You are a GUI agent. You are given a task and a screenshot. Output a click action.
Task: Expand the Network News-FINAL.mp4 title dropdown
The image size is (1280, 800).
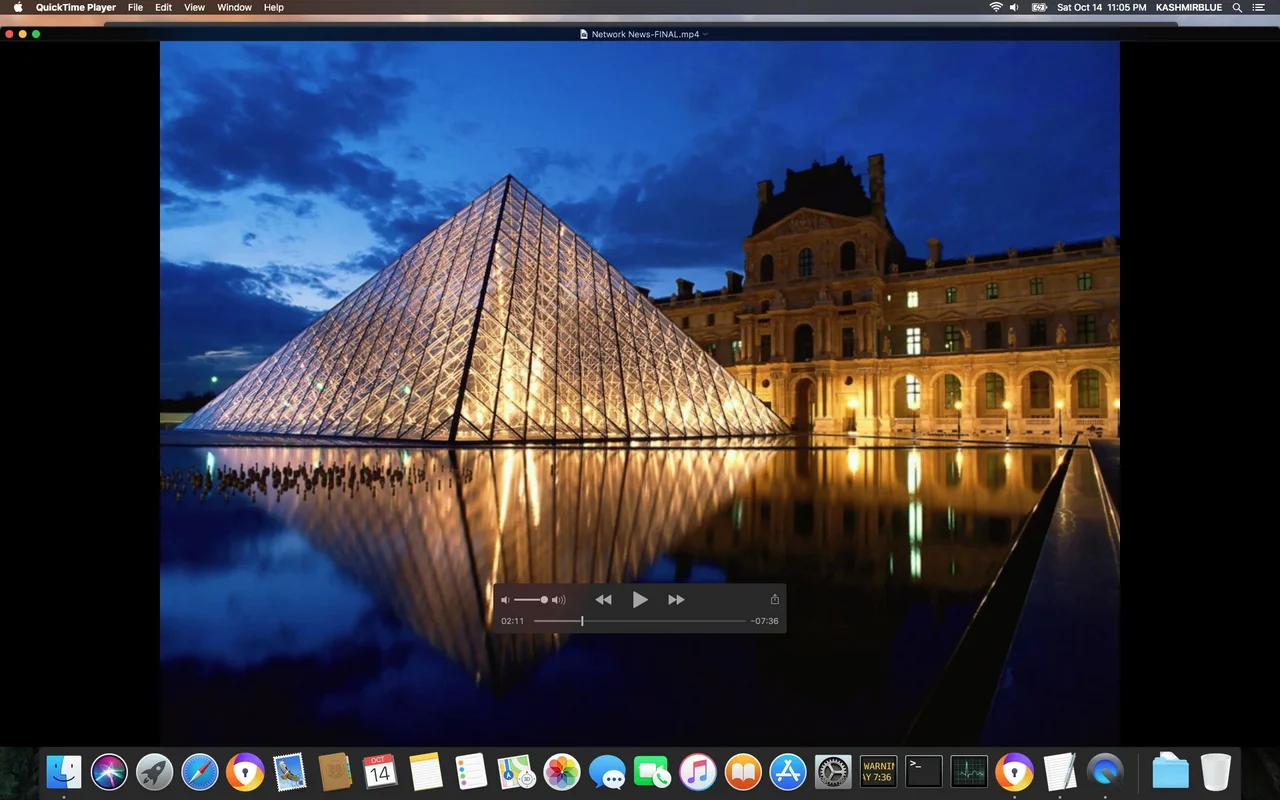point(706,34)
